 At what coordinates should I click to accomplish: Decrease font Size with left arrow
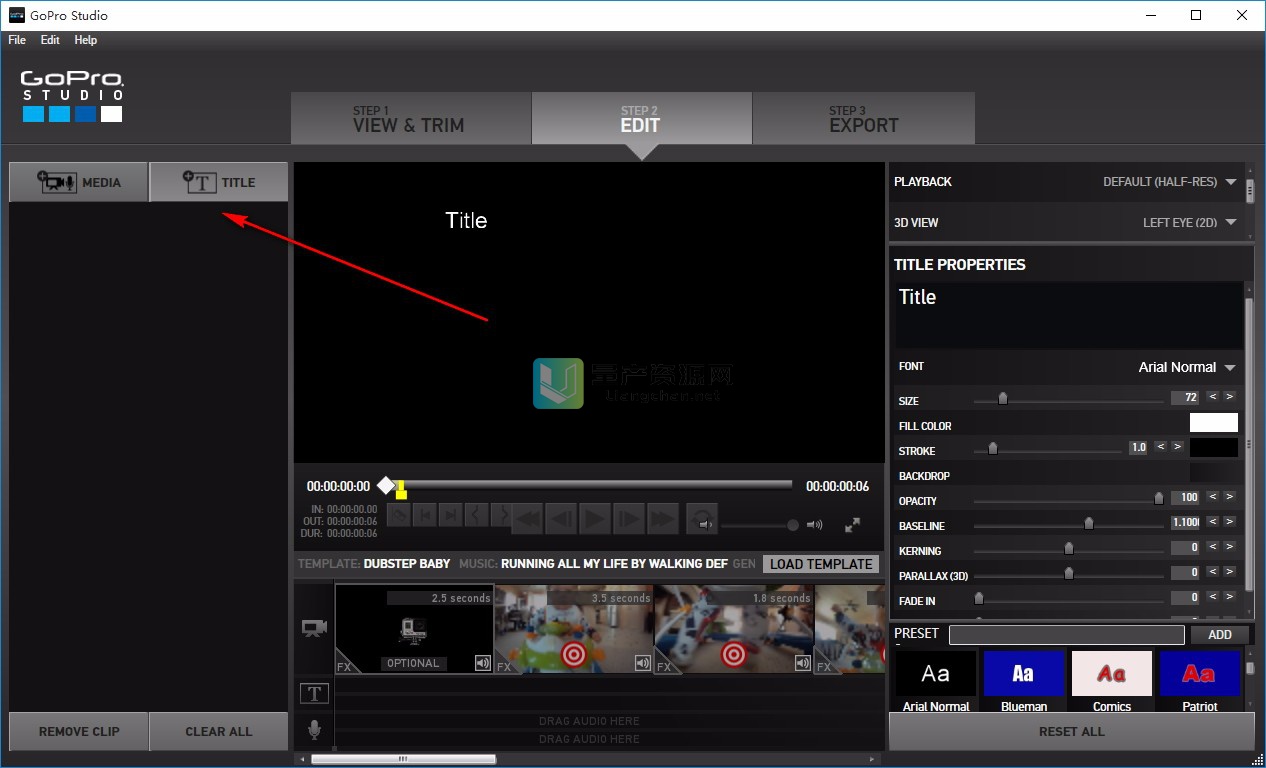point(1212,397)
